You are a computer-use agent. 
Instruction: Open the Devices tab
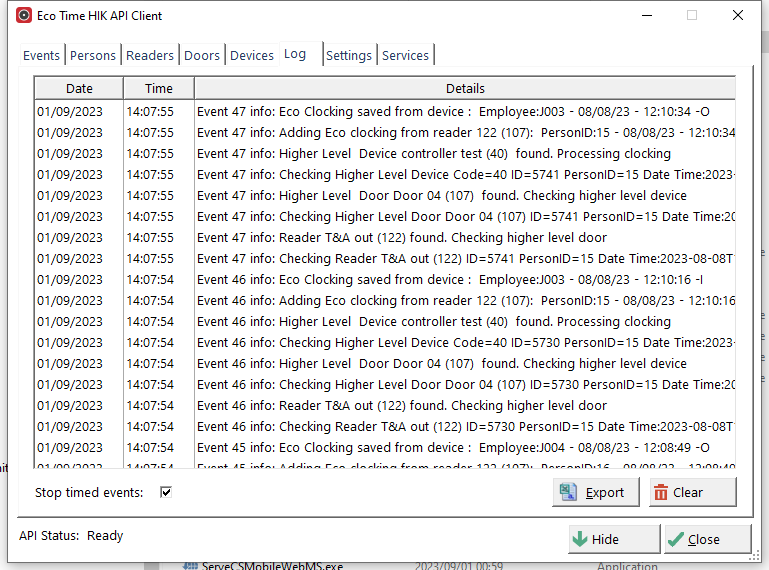(252, 56)
